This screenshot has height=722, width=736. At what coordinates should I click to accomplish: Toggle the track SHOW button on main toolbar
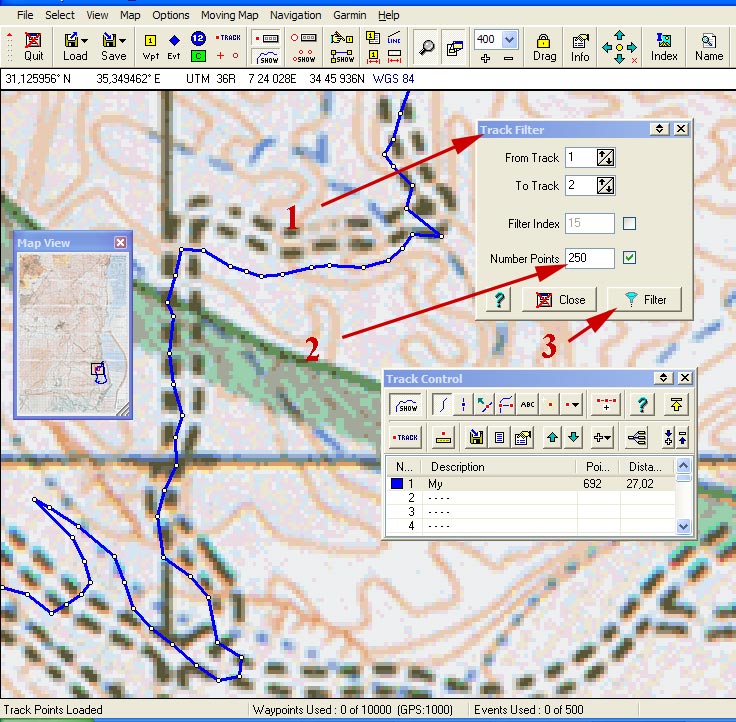pos(267,57)
